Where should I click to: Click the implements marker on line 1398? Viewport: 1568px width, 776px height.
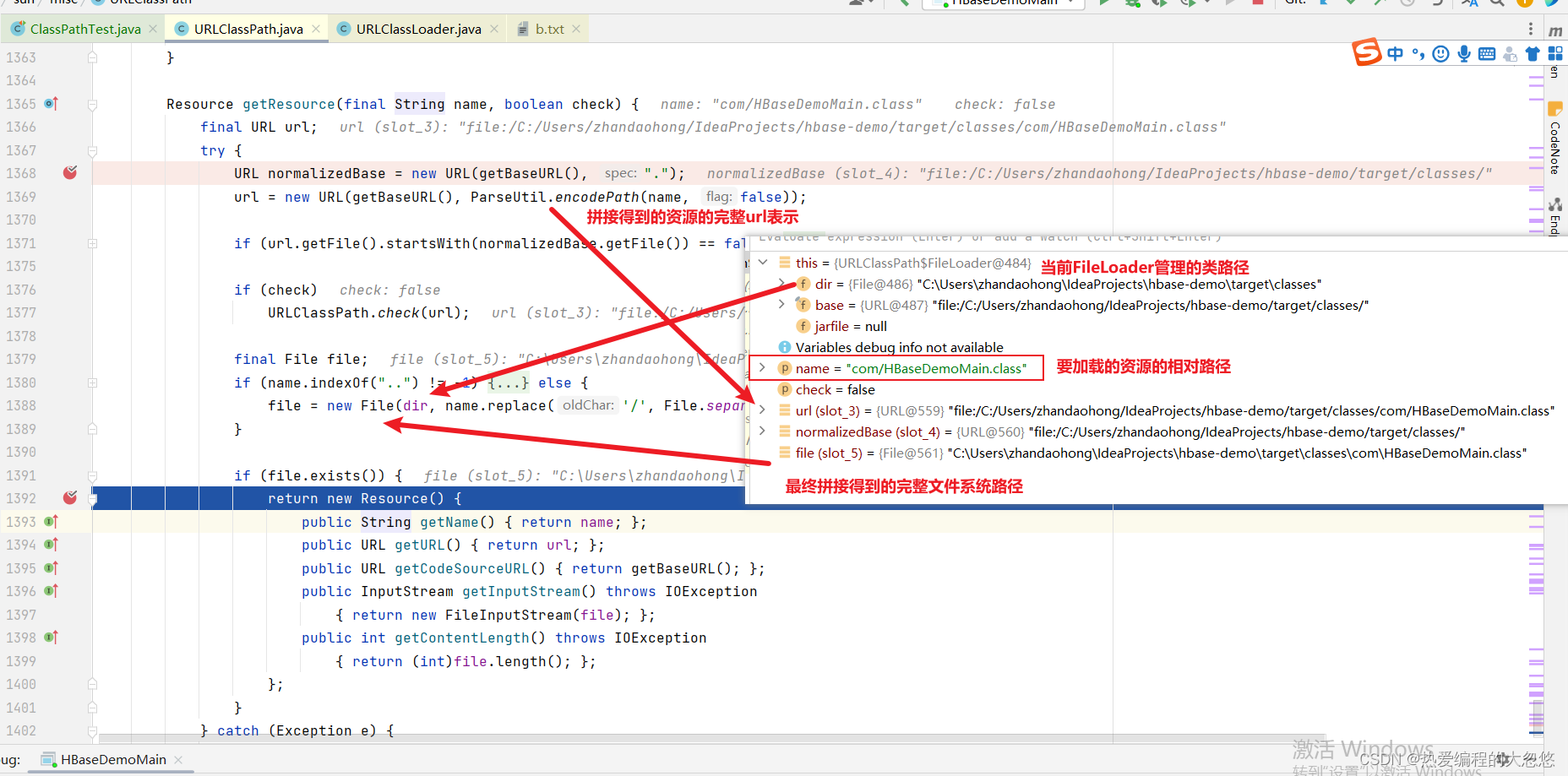[x=51, y=638]
